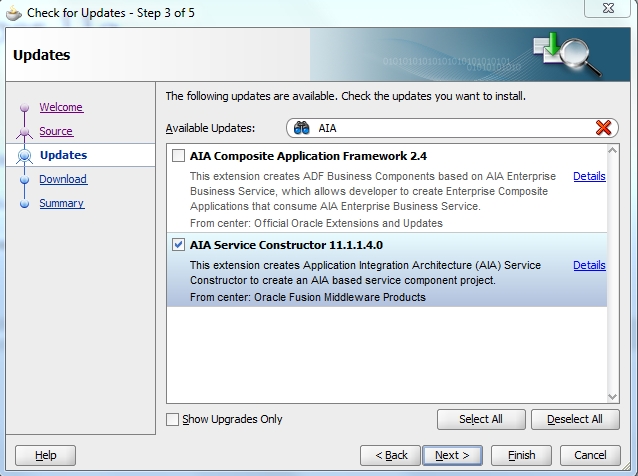The image size is (638, 476).
Task: Proceed with the Next button
Action: coord(452,455)
